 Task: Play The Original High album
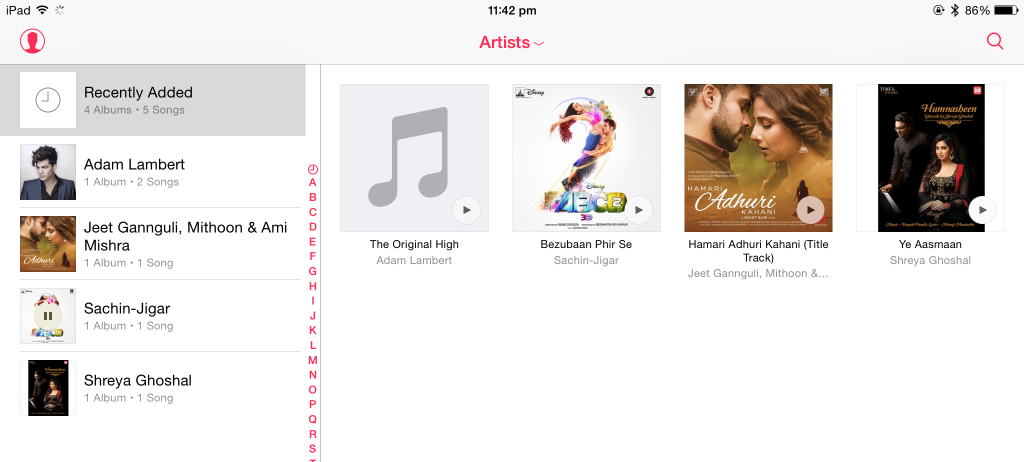tap(467, 210)
